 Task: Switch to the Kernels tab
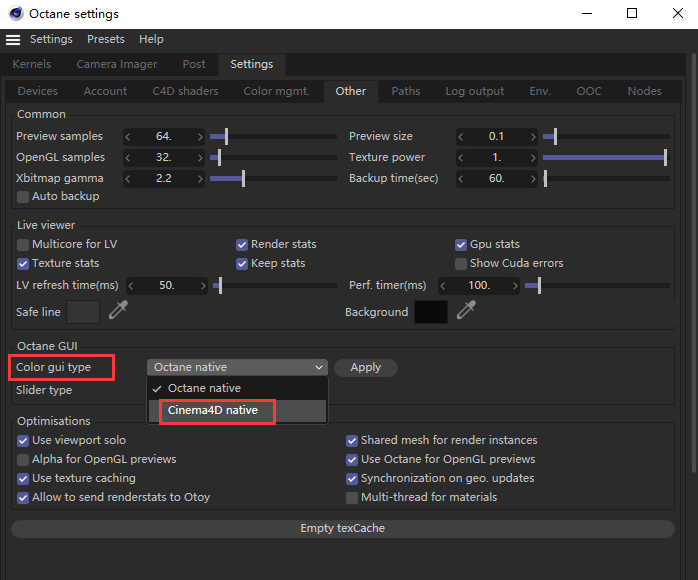[32, 64]
